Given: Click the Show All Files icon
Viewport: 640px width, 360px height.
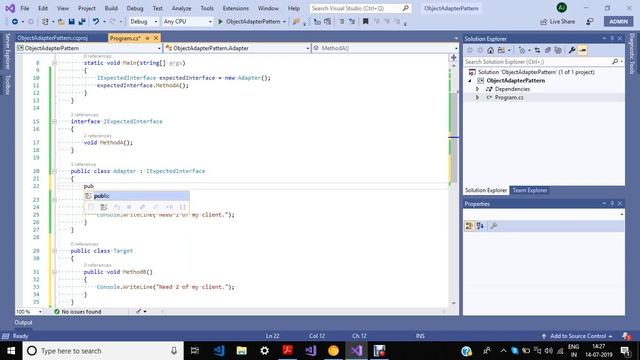Looking at the screenshot, I should coord(558,50).
